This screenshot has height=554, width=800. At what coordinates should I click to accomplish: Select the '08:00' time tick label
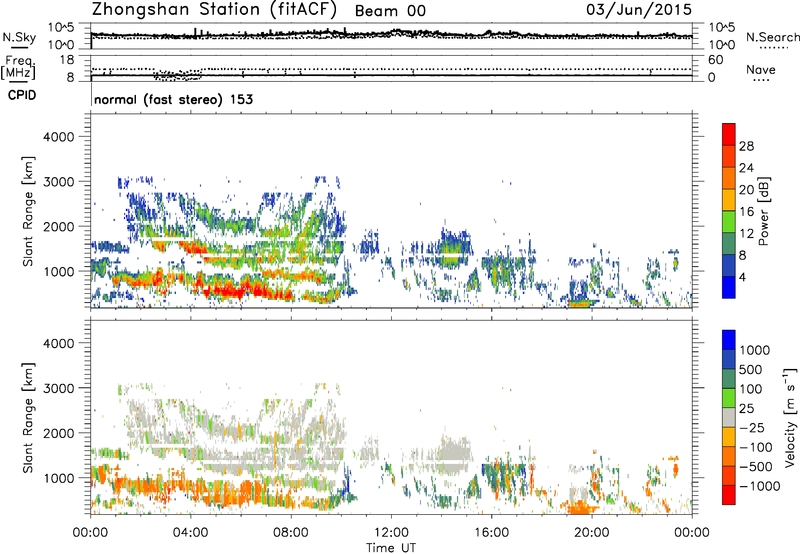(x=291, y=533)
